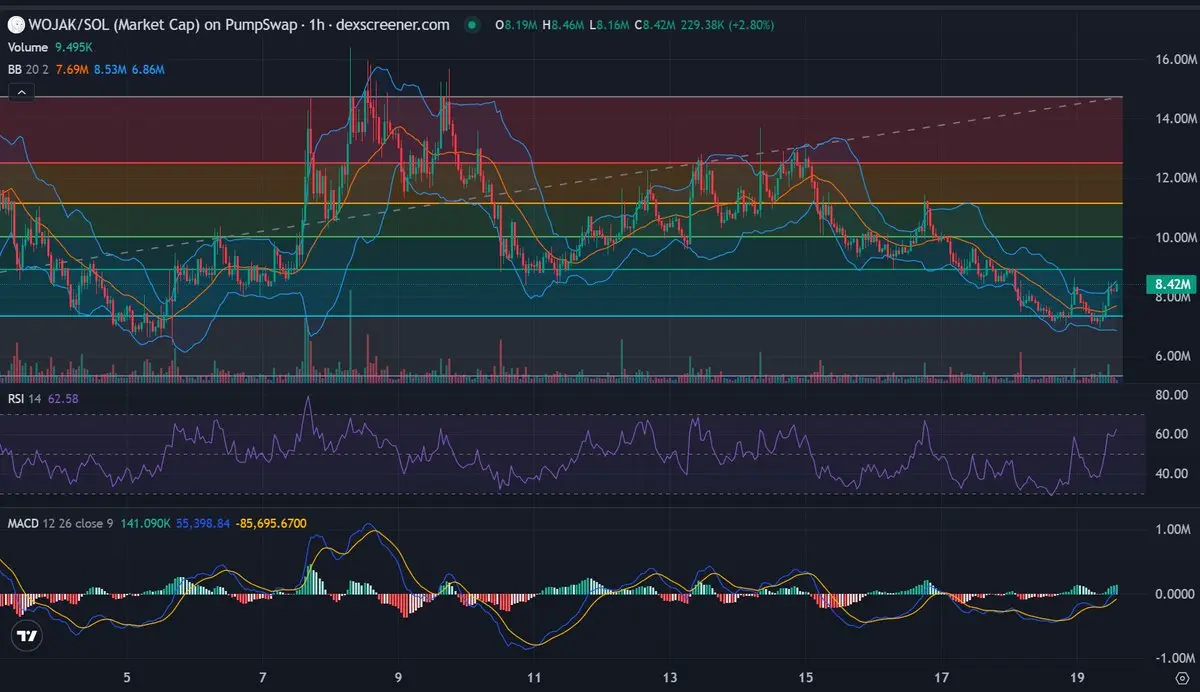Click the MACD 1.00M axis label
The height and width of the screenshot is (692, 1200).
point(1172,530)
